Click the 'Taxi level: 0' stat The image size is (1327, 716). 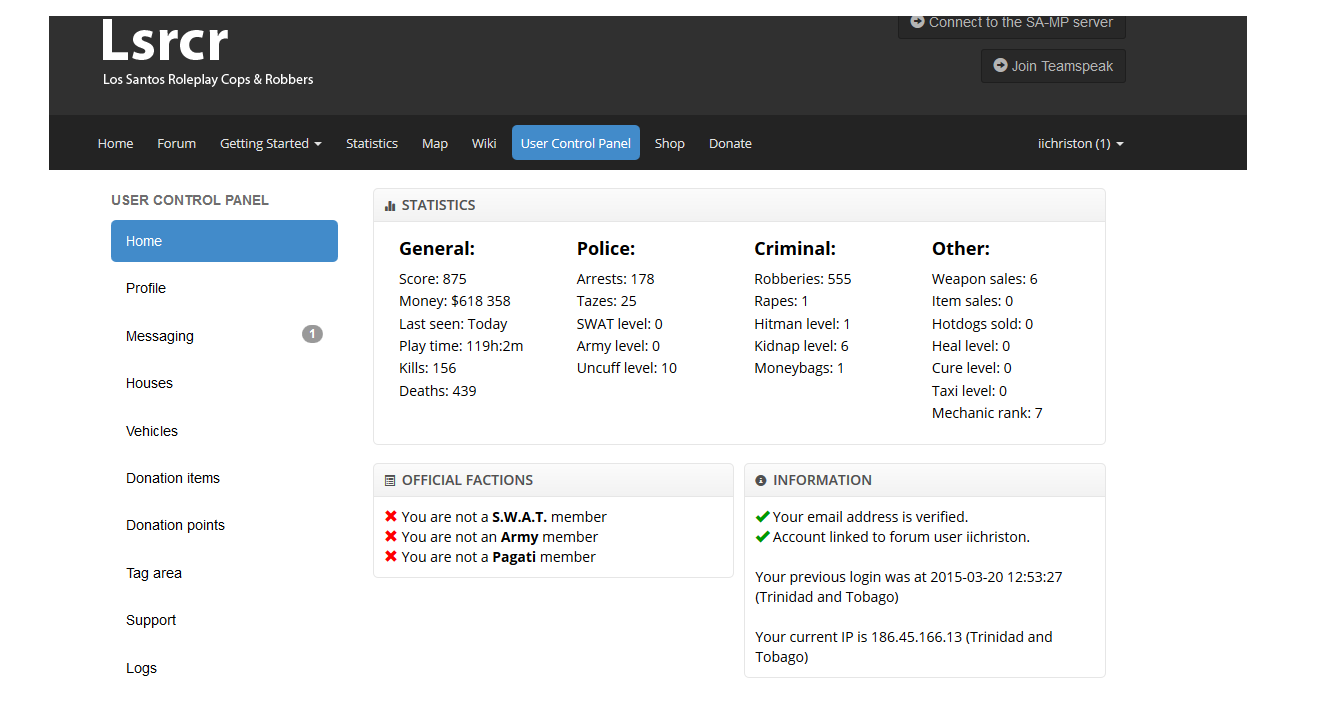(x=970, y=391)
